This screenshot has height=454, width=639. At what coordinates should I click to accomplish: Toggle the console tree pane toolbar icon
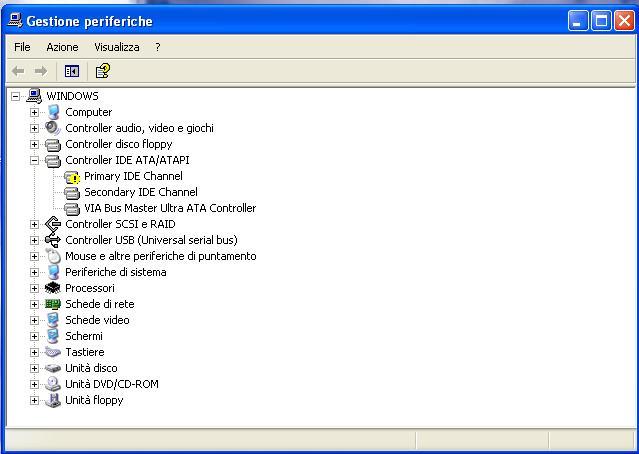pos(72,71)
